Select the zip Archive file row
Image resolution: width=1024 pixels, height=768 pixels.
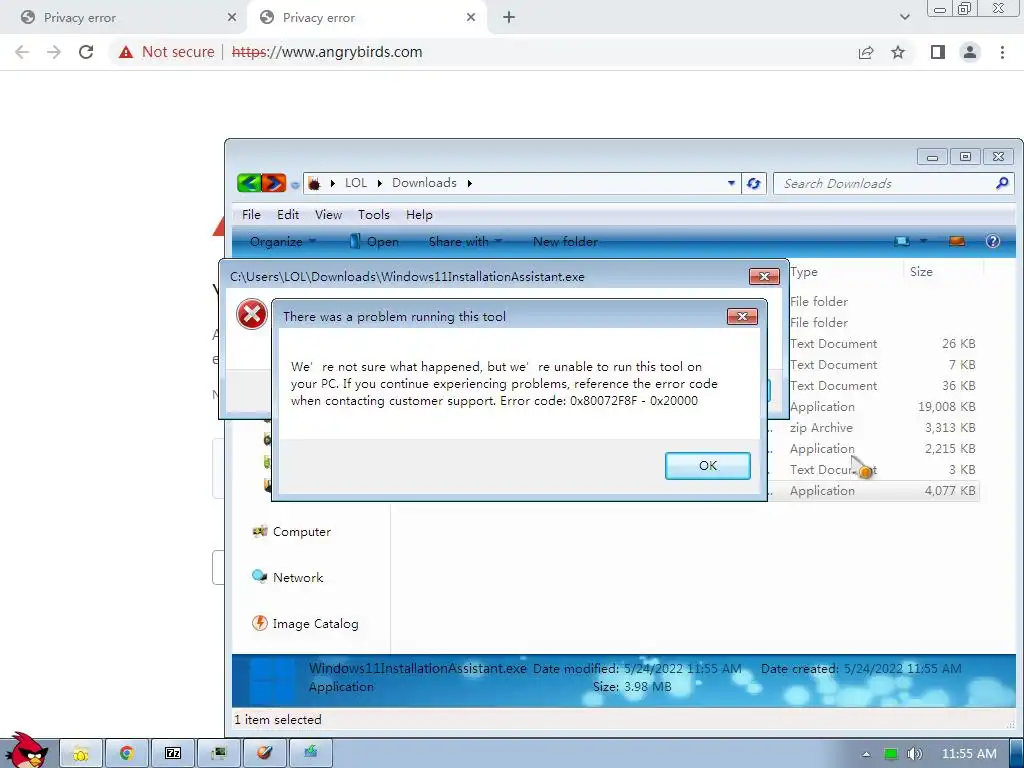(873, 428)
